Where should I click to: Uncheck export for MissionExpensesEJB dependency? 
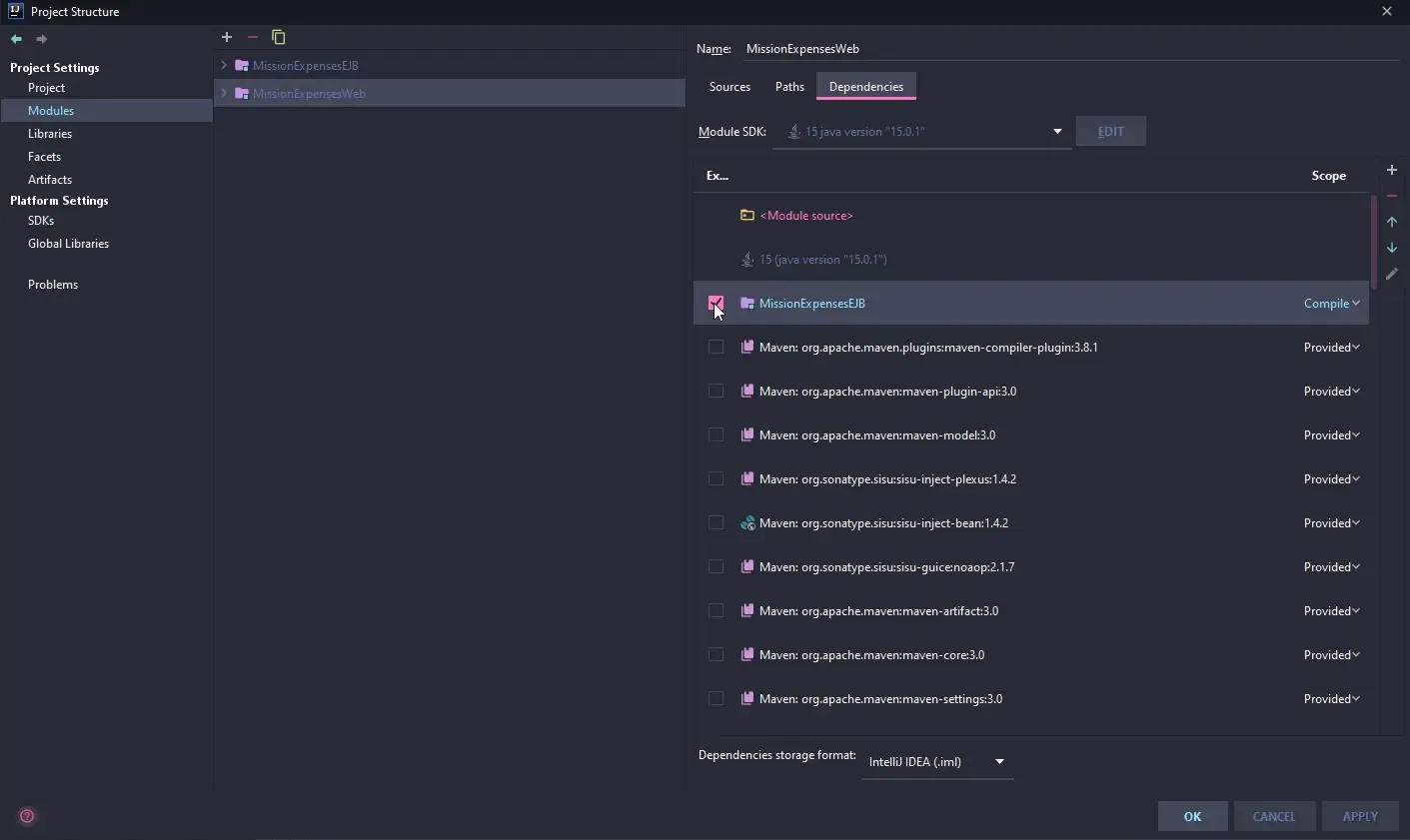(x=715, y=303)
